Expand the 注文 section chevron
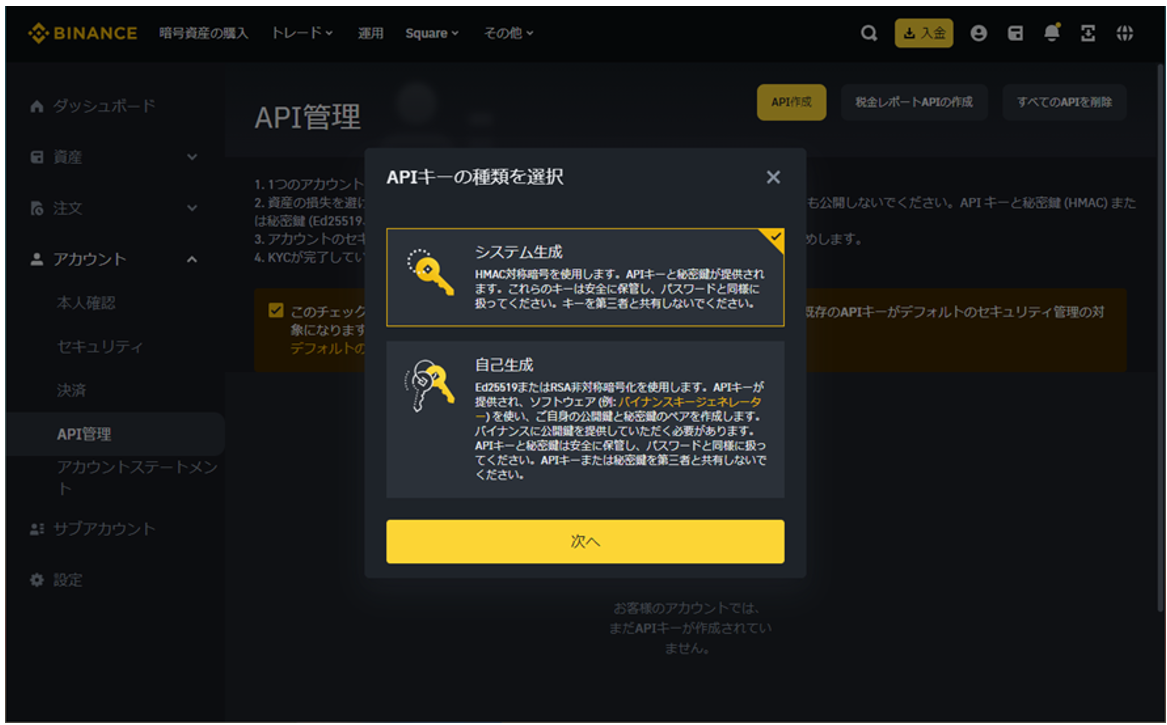1167x725 pixels. coord(192,208)
